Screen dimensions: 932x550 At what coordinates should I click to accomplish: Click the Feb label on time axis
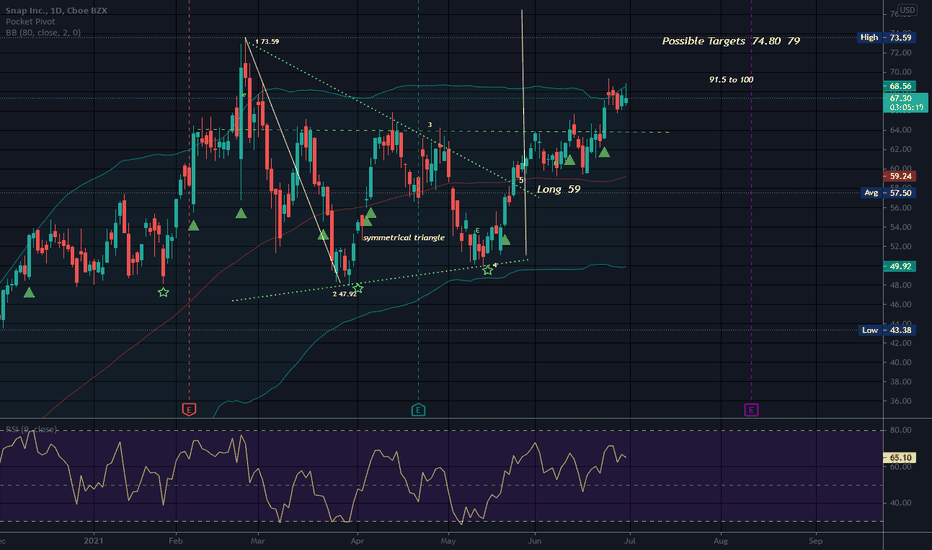[x=175, y=541]
